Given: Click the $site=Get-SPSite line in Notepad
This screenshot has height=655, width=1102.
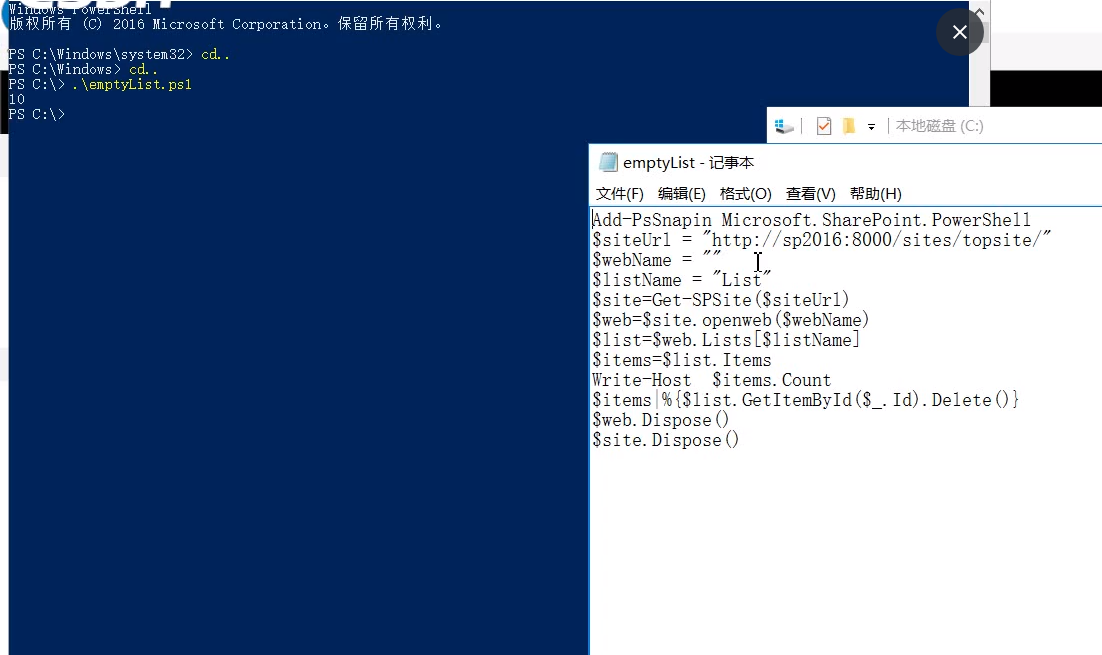Looking at the screenshot, I should click(720, 300).
